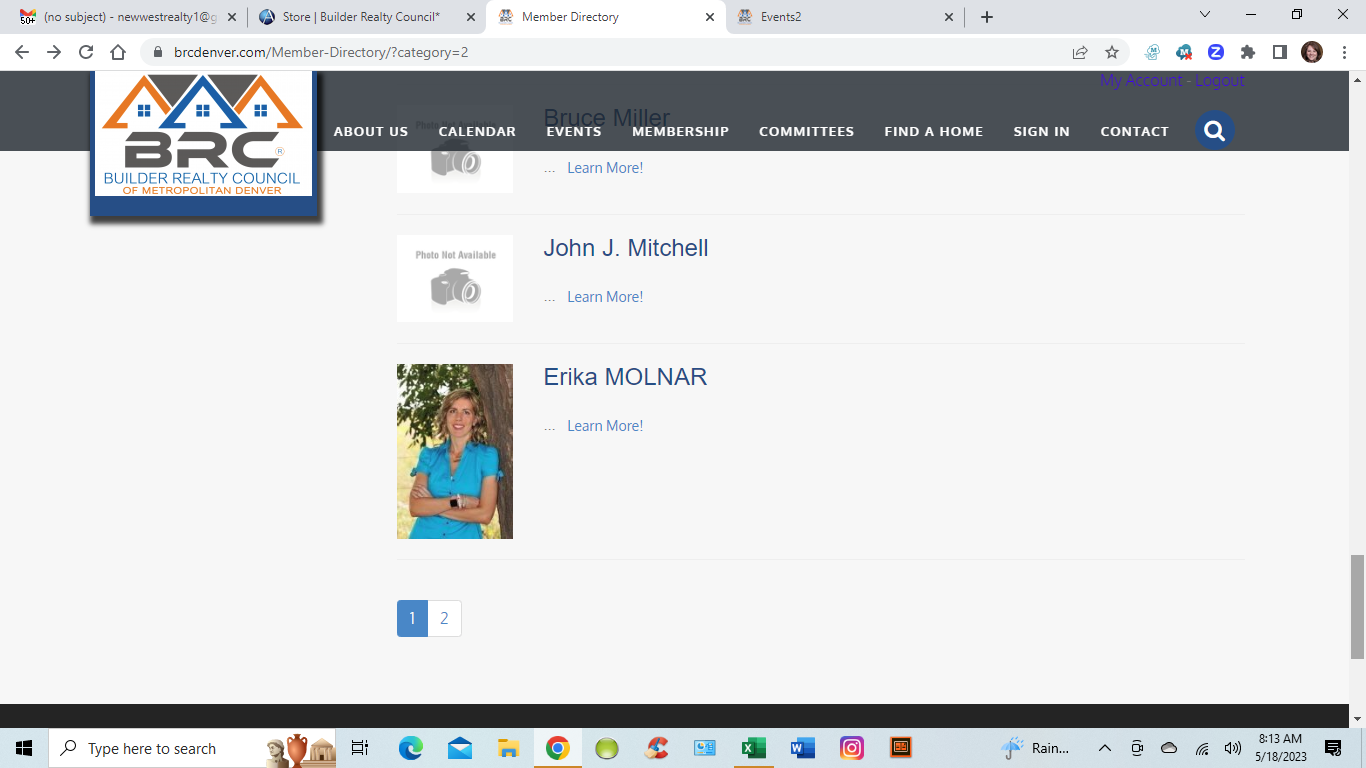Open the CALENDAR menu item
This screenshot has width=1366, height=768.
tap(477, 131)
